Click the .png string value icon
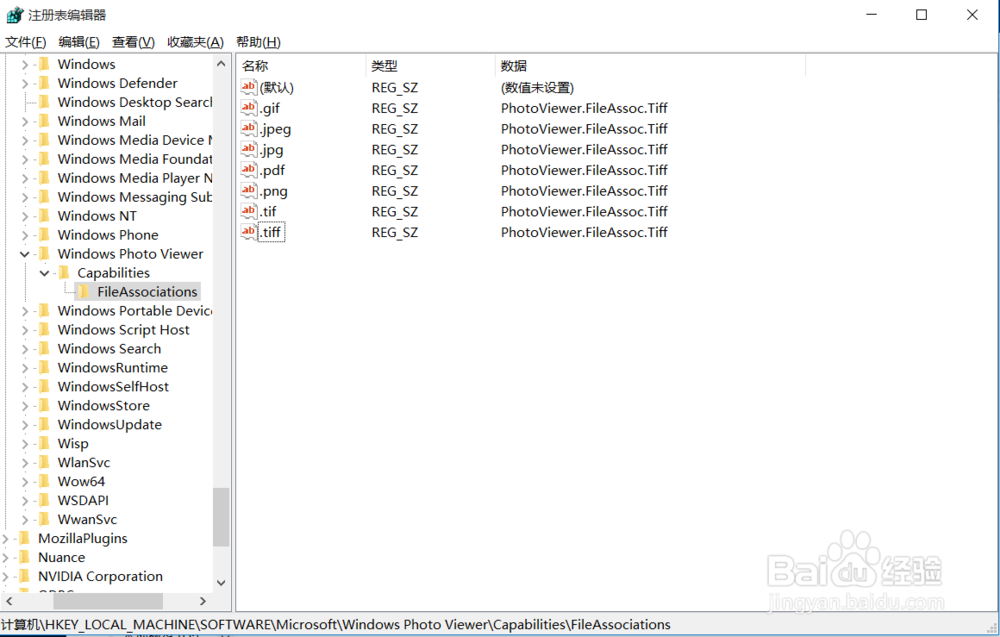 coord(248,191)
